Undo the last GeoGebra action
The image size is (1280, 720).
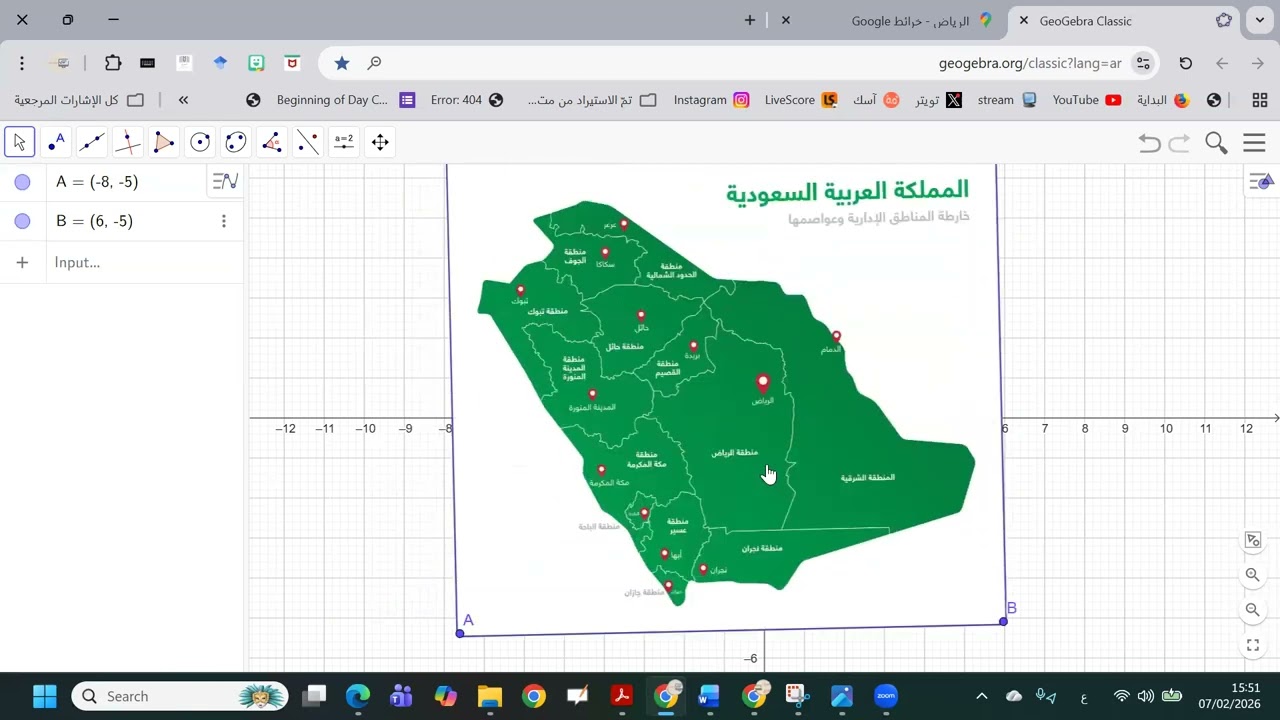point(1150,143)
